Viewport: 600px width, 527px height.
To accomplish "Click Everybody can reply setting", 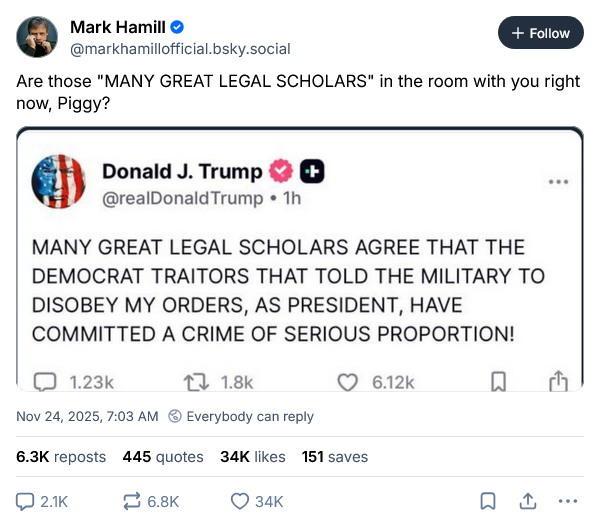I will click(x=241, y=416).
